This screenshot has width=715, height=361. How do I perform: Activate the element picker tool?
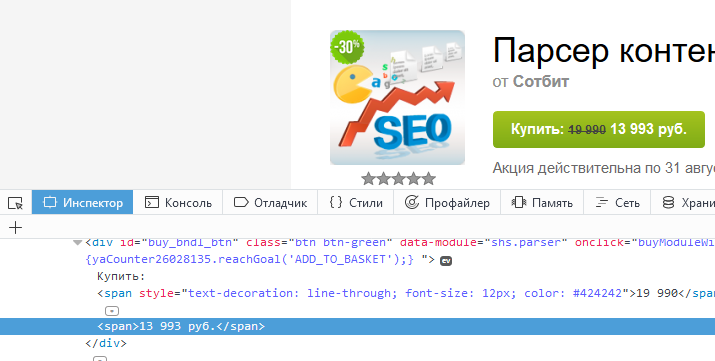(x=16, y=203)
